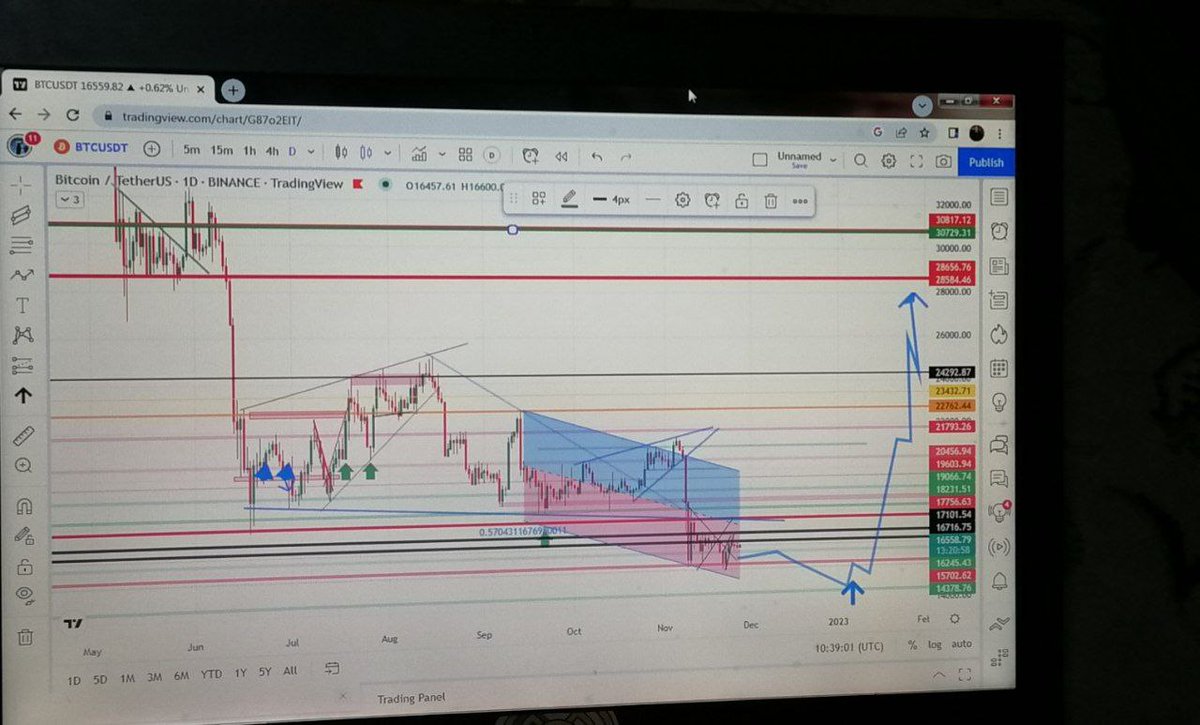The image size is (1200, 725).
Task: Select the crosshair cursor tool
Action: 22,185
